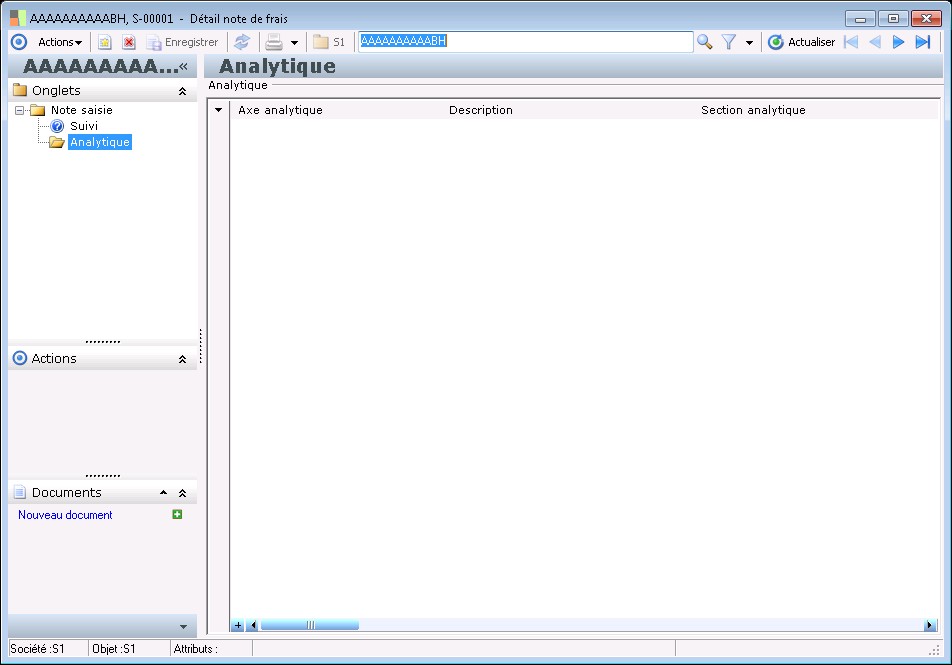Click the S1 folder button
This screenshot has width=952, height=665.
pos(329,42)
